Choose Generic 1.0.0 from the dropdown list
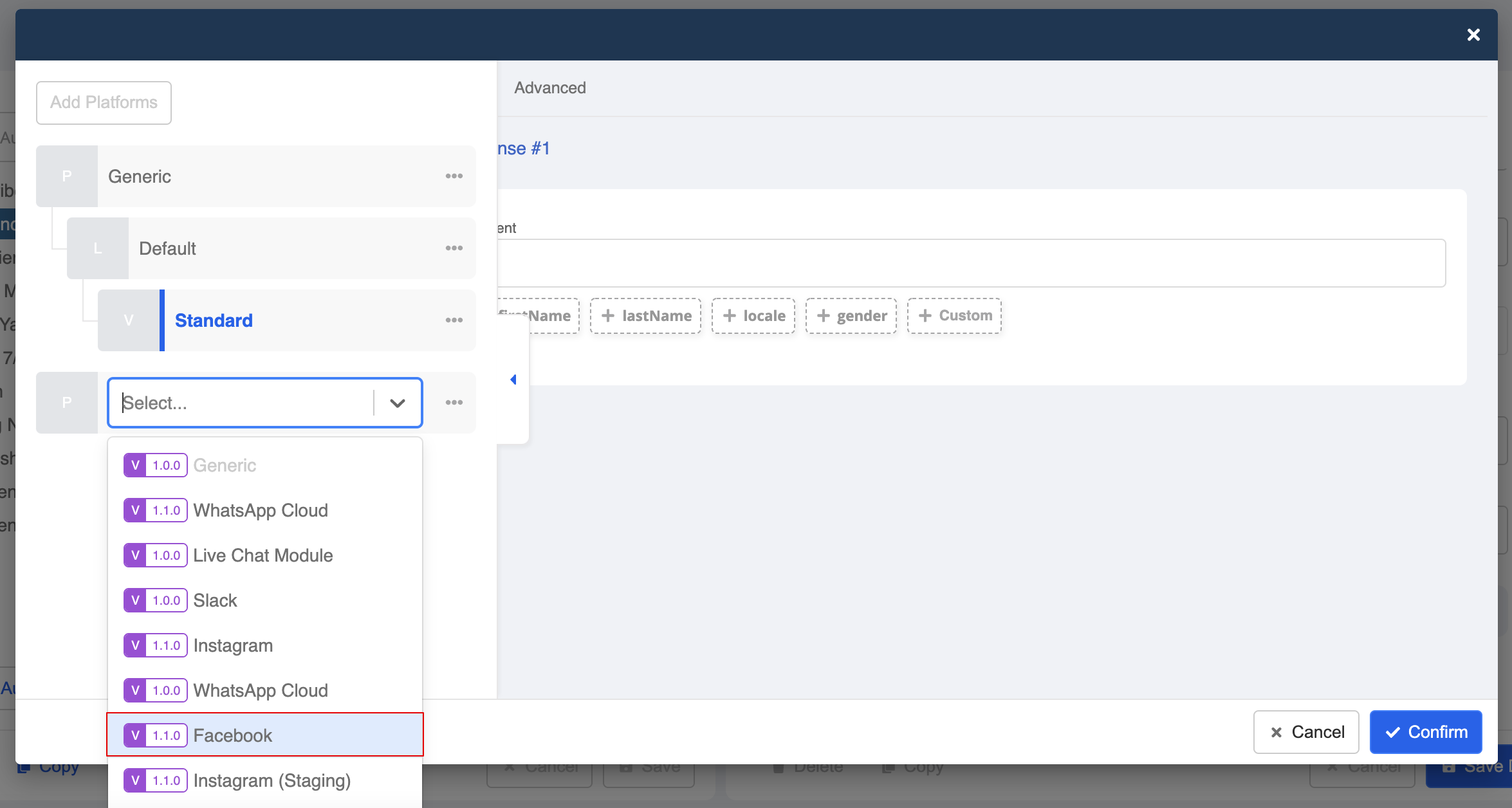Screen dimensions: 1512x808 tap(265, 465)
